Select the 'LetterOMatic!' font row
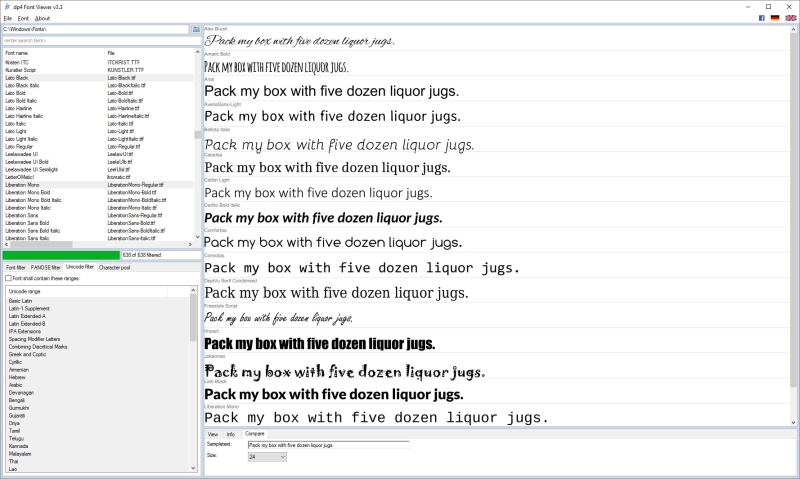800x479 pixels. [x=98, y=177]
